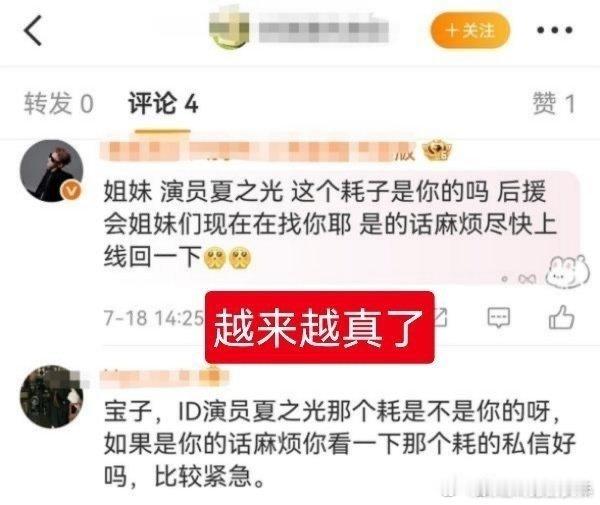Open the three-dot more options menu
This screenshot has height=505, width=600.
(x=554, y=30)
